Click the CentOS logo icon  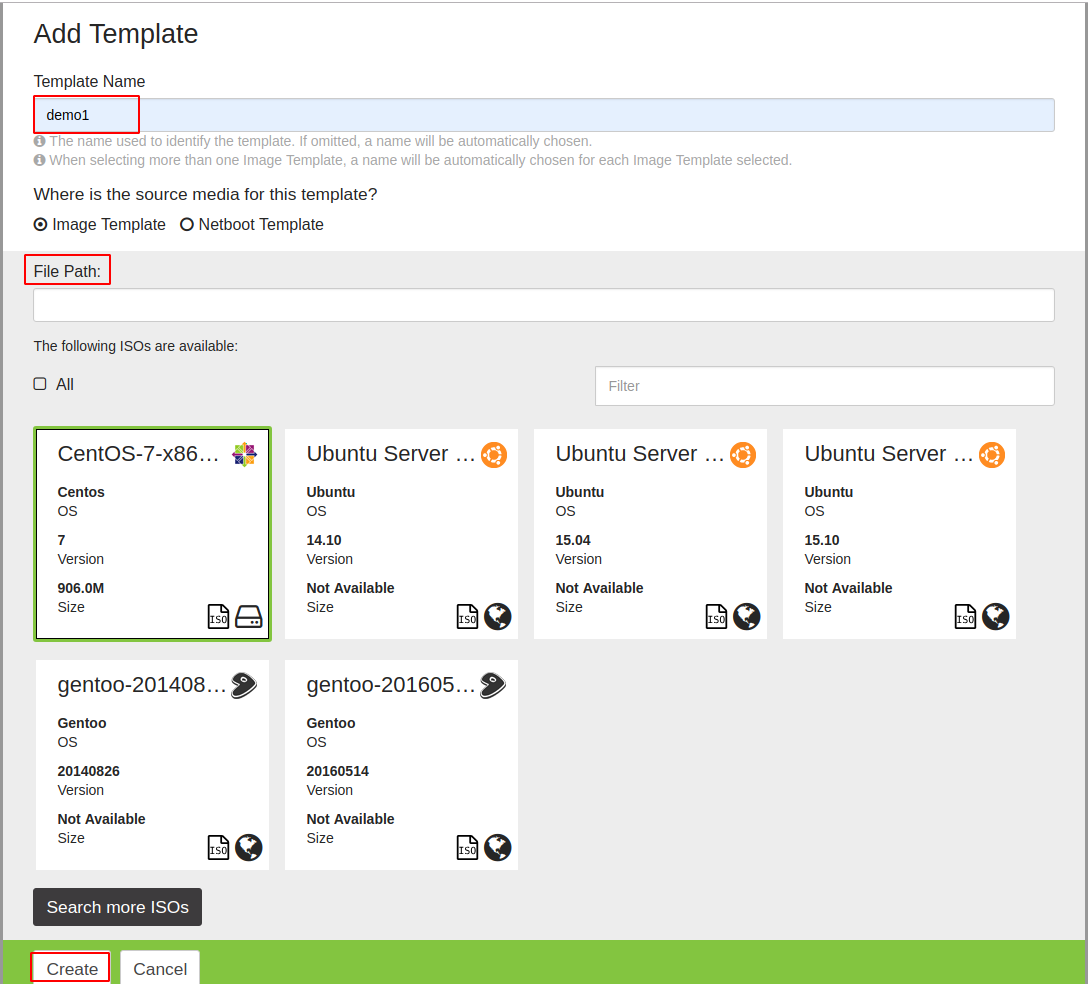(x=244, y=455)
